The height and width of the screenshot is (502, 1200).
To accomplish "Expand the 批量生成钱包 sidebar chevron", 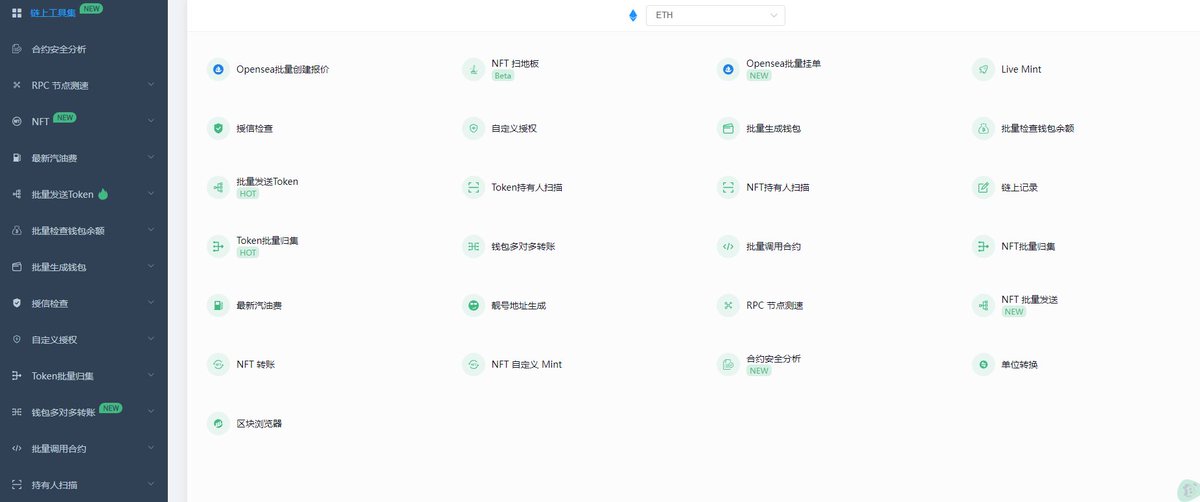I will (x=151, y=267).
